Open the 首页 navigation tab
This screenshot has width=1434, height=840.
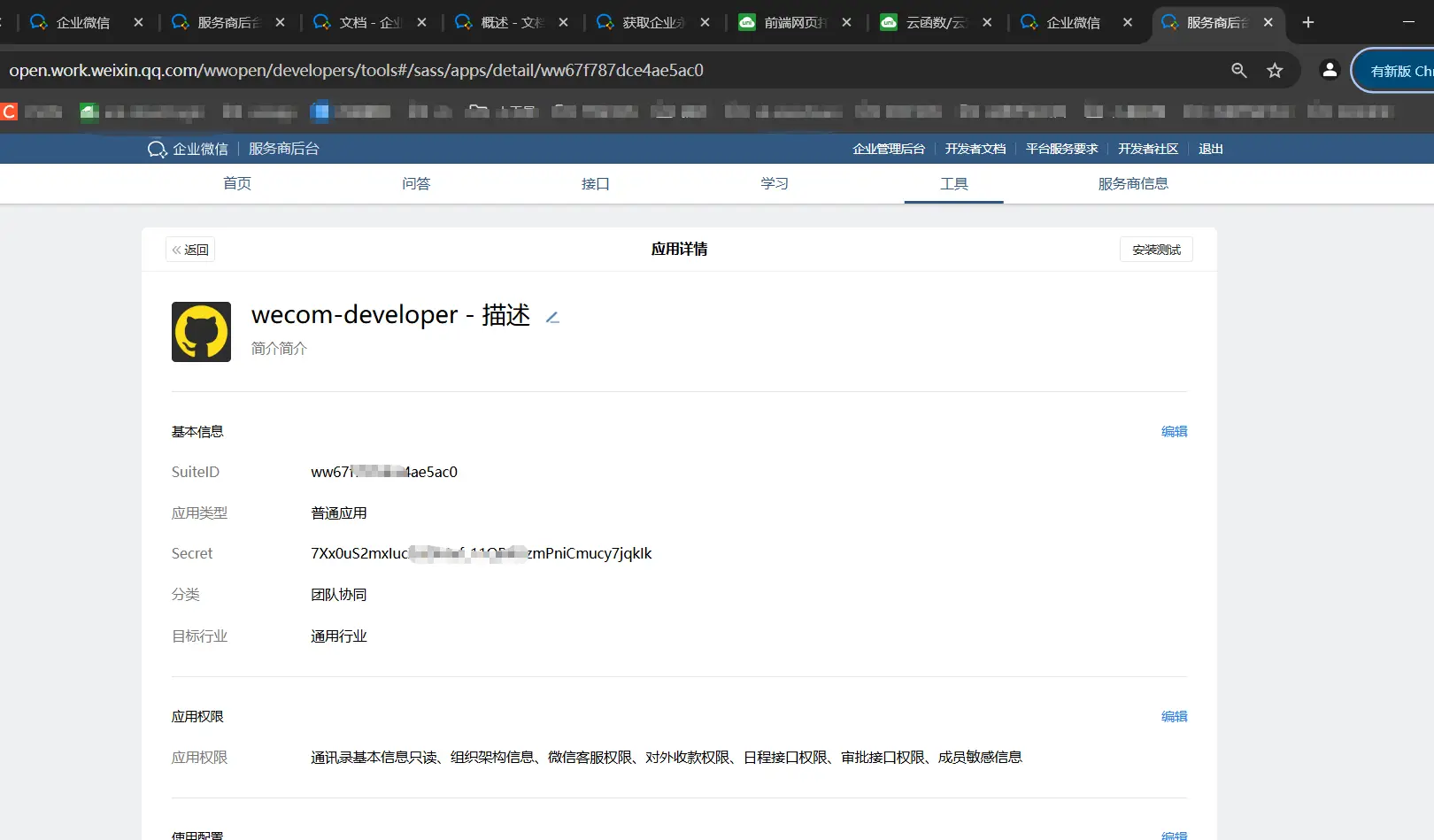[237, 183]
